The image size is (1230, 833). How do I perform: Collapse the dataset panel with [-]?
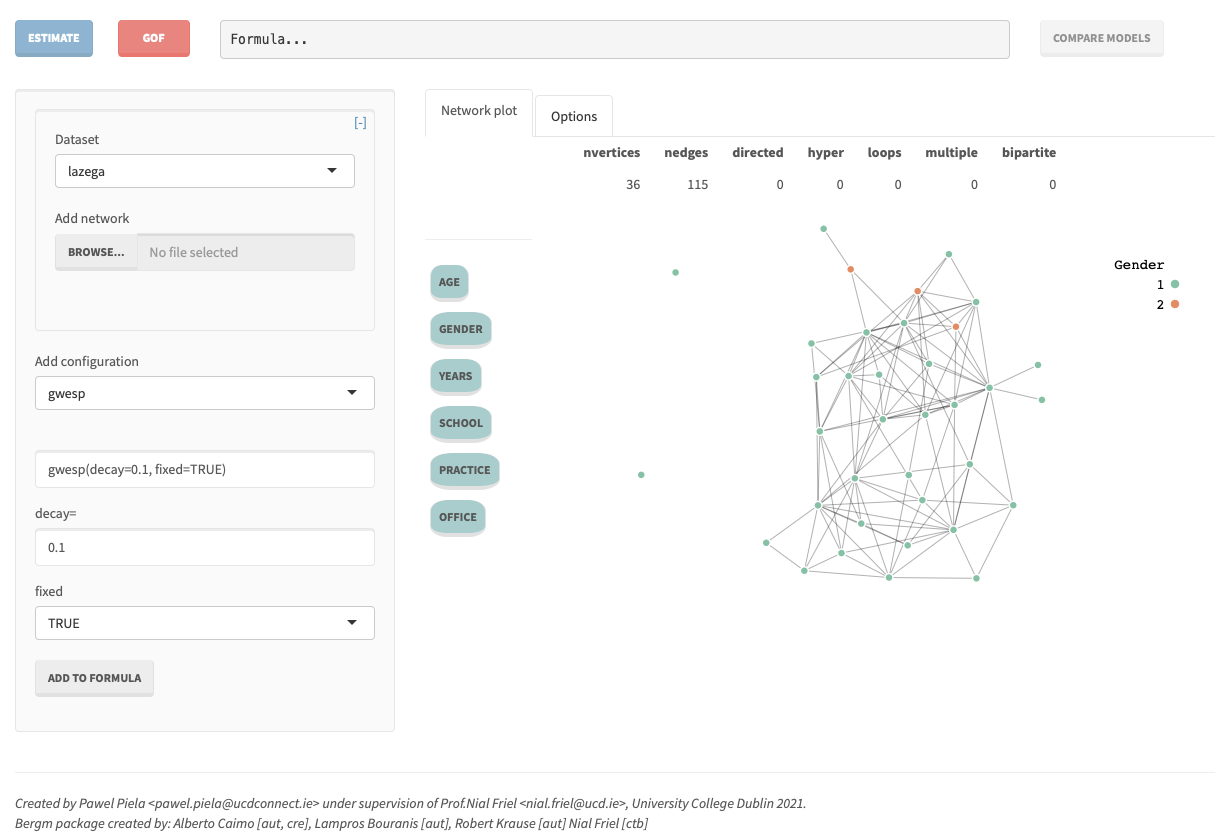click(x=360, y=123)
